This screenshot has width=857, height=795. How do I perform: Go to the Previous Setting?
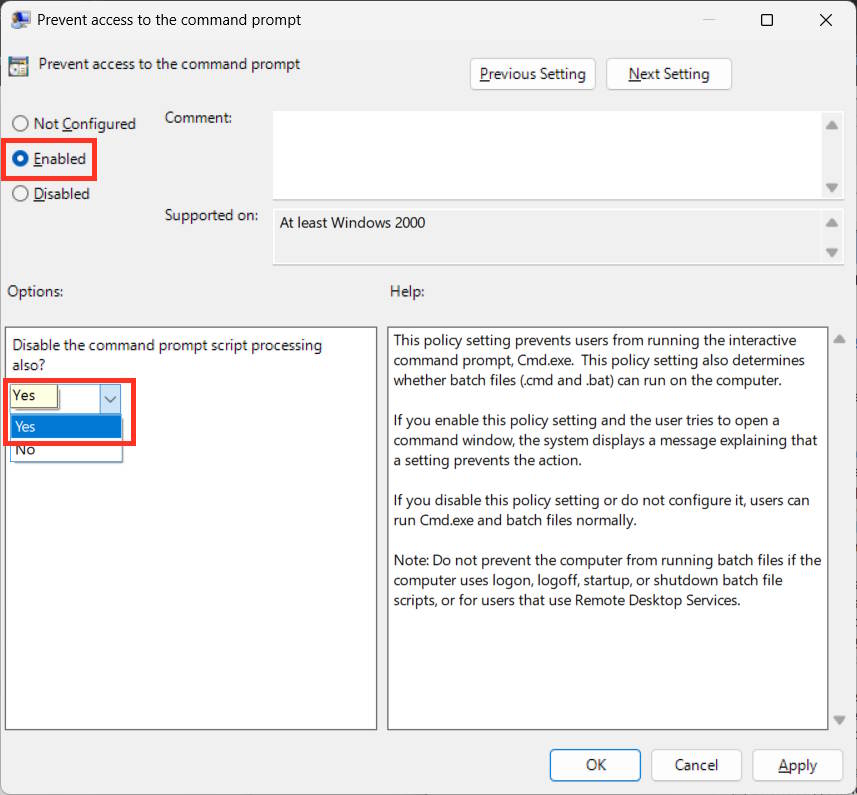[532, 73]
